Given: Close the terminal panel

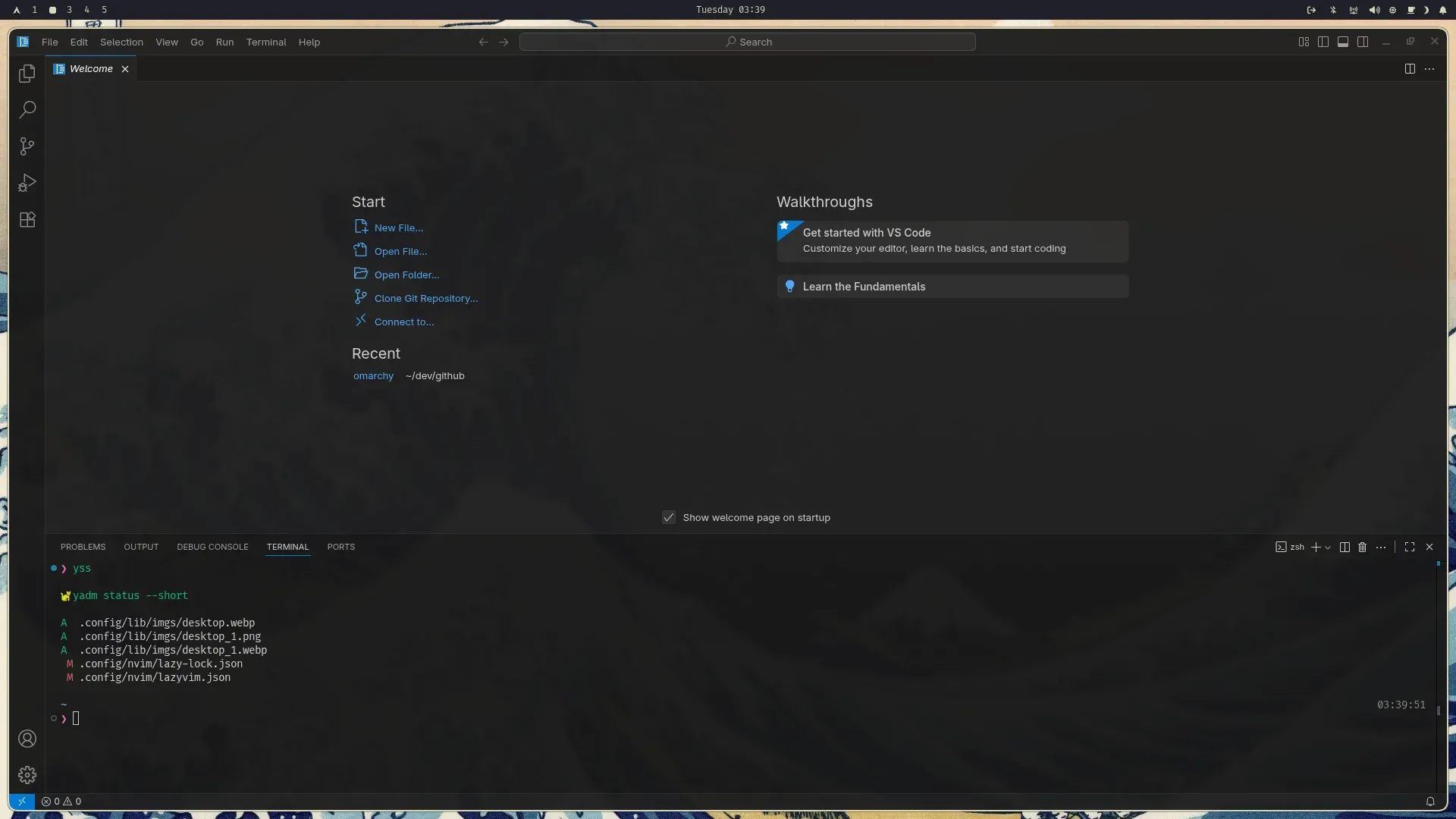Looking at the screenshot, I should tap(1429, 548).
